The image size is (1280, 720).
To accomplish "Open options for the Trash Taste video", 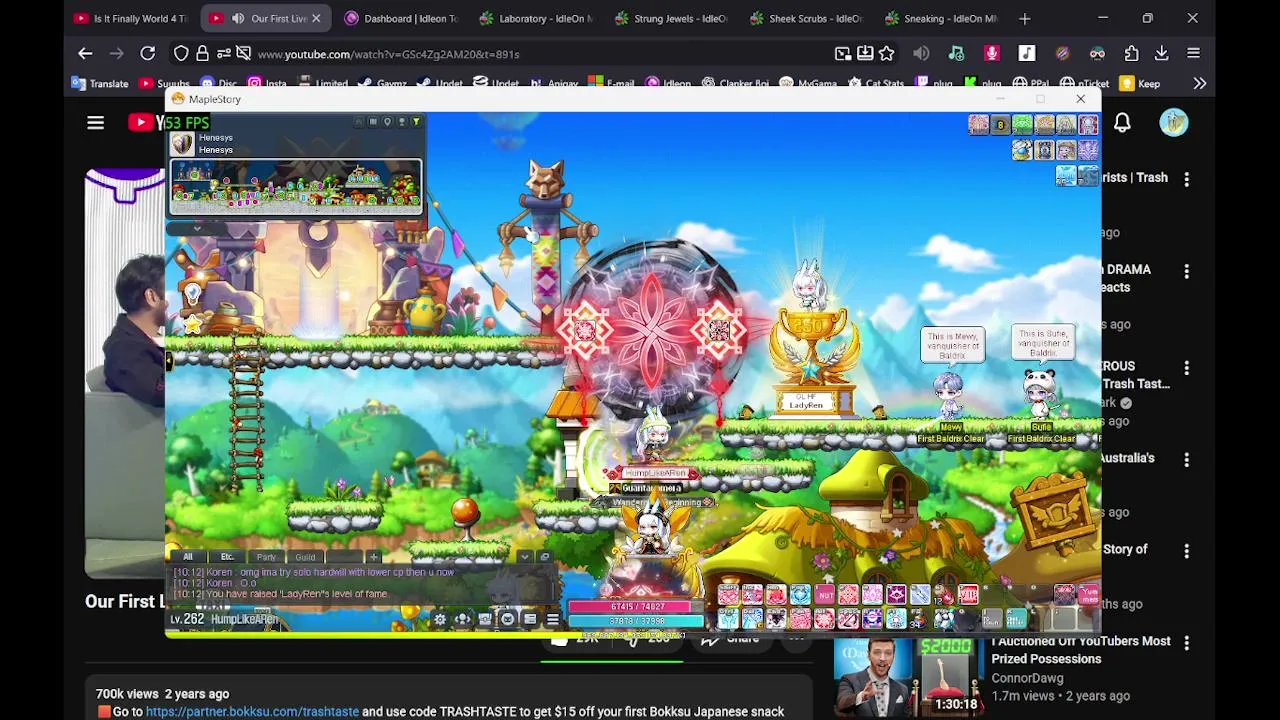I will 1186,180.
